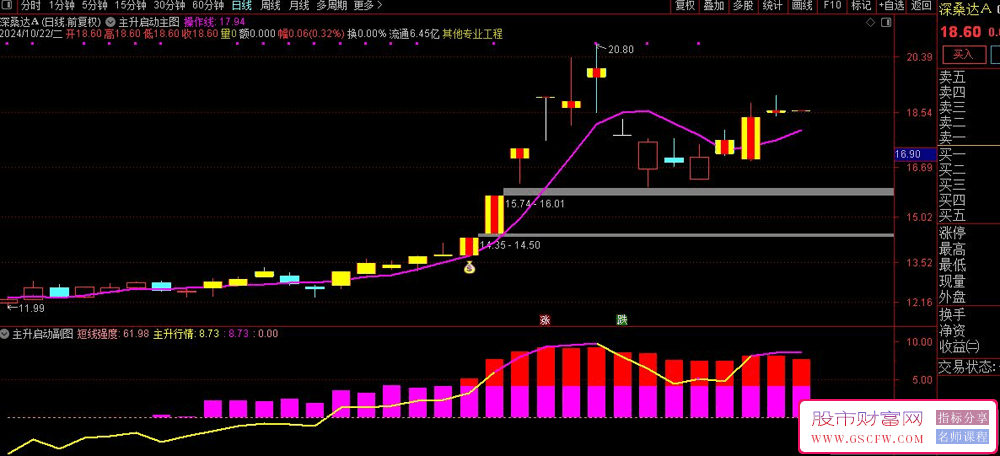1000x456 pixels.
Task: Add stock with +自选 button
Action: (x=891, y=6)
